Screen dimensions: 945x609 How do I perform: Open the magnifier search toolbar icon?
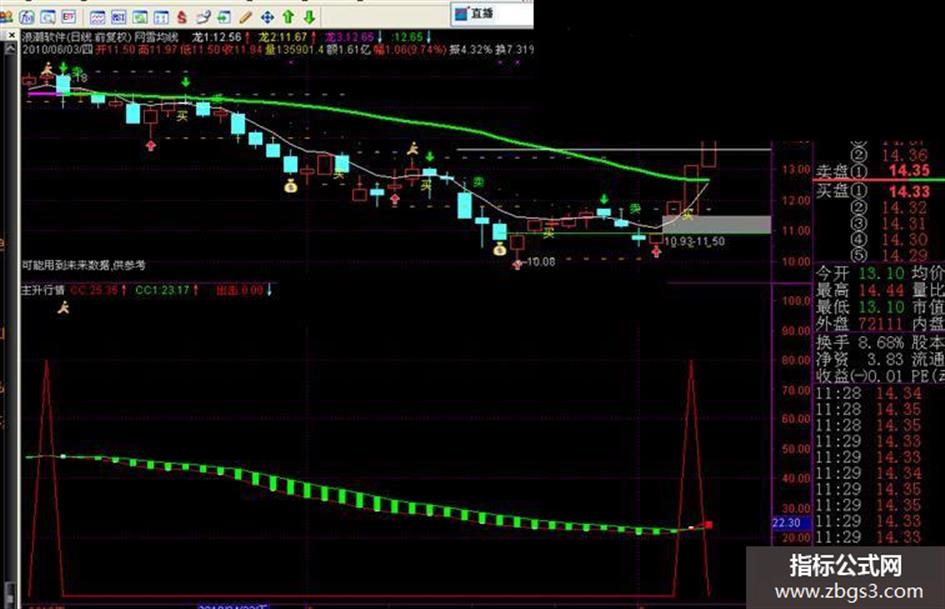pos(48,17)
